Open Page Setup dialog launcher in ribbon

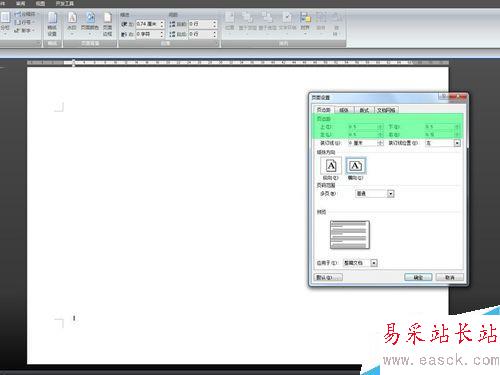point(38,43)
